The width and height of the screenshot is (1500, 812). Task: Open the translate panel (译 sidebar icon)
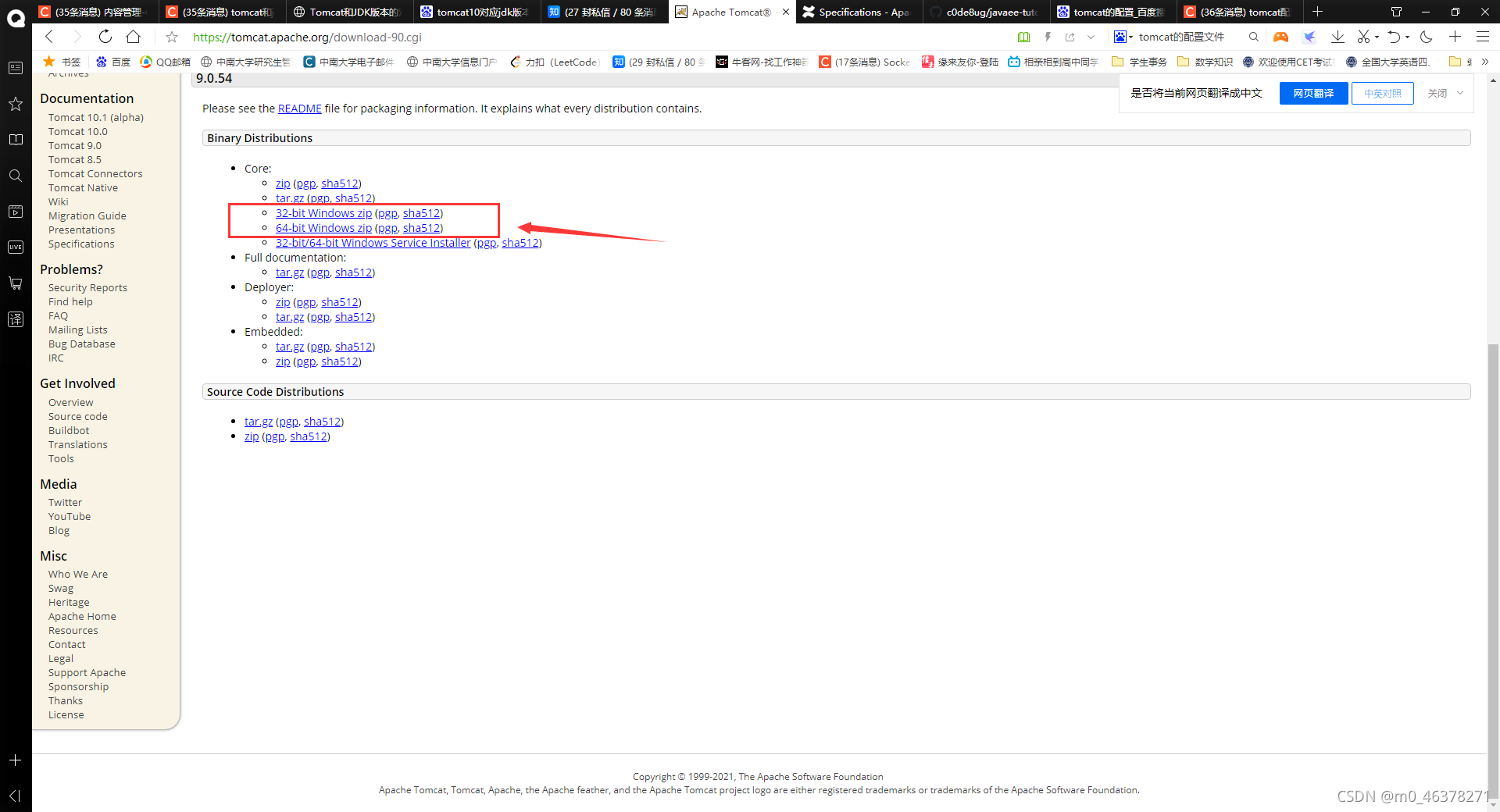coord(16,319)
